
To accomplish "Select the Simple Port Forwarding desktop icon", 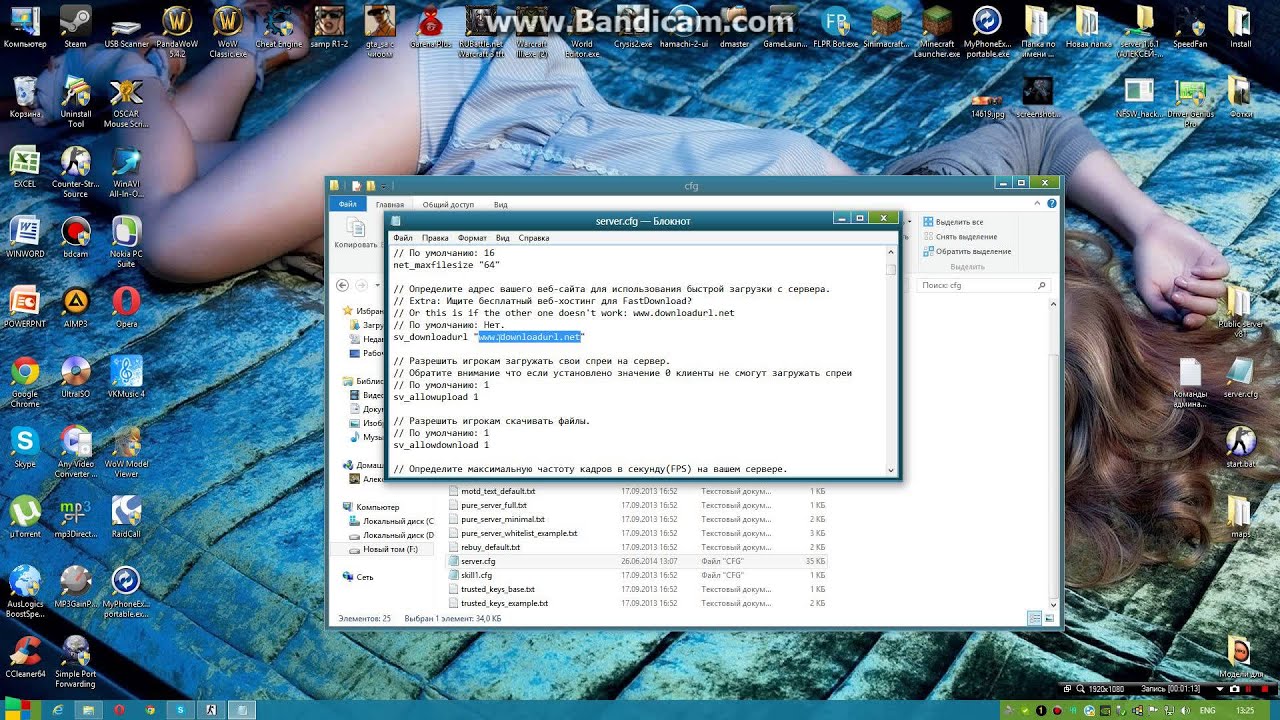I will pos(75,662).
